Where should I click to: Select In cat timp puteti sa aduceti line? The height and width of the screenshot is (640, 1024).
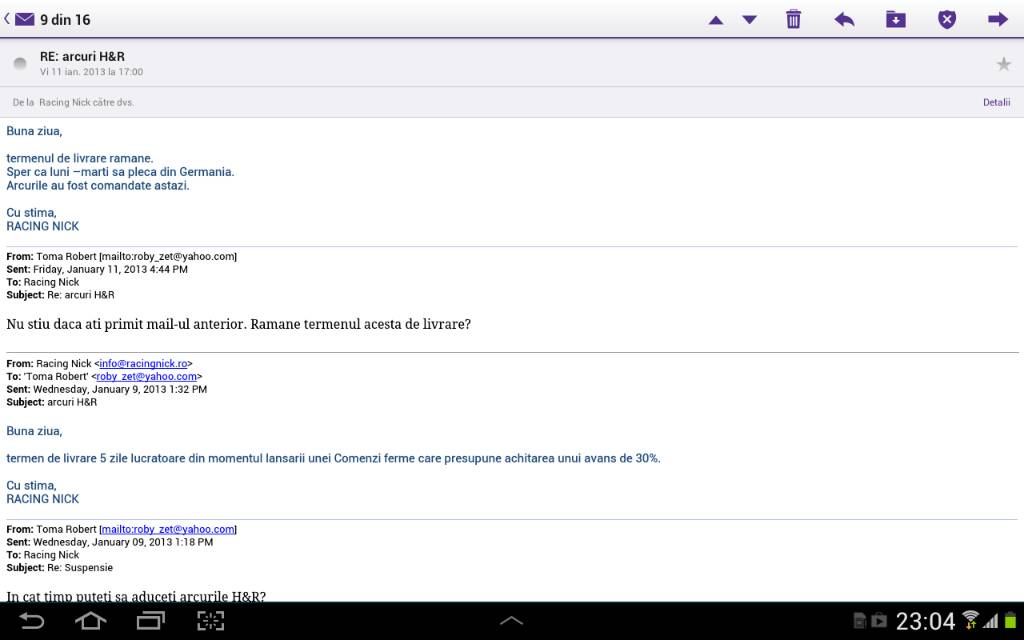136,596
